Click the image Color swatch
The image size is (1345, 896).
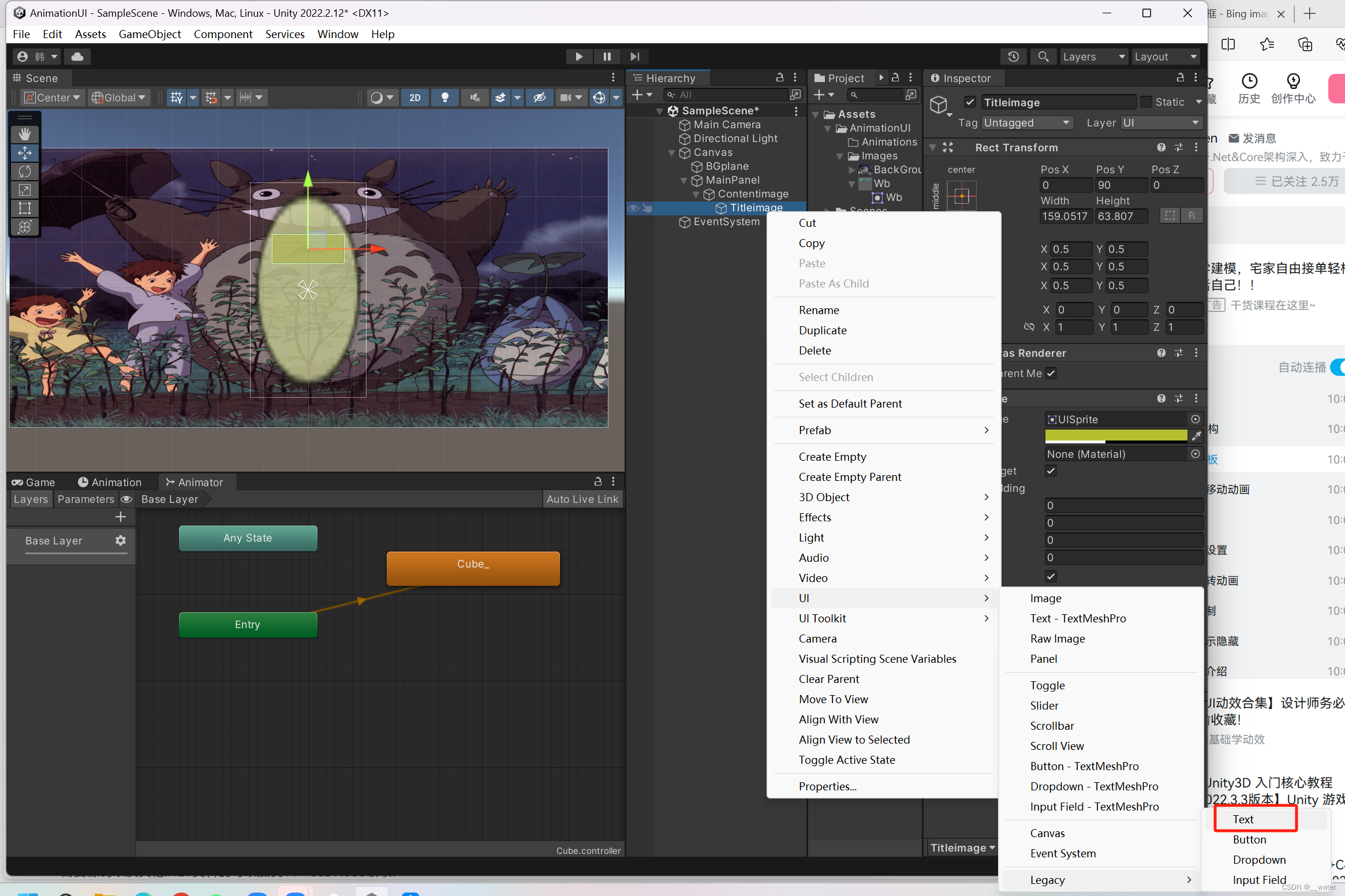(1116, 436)
